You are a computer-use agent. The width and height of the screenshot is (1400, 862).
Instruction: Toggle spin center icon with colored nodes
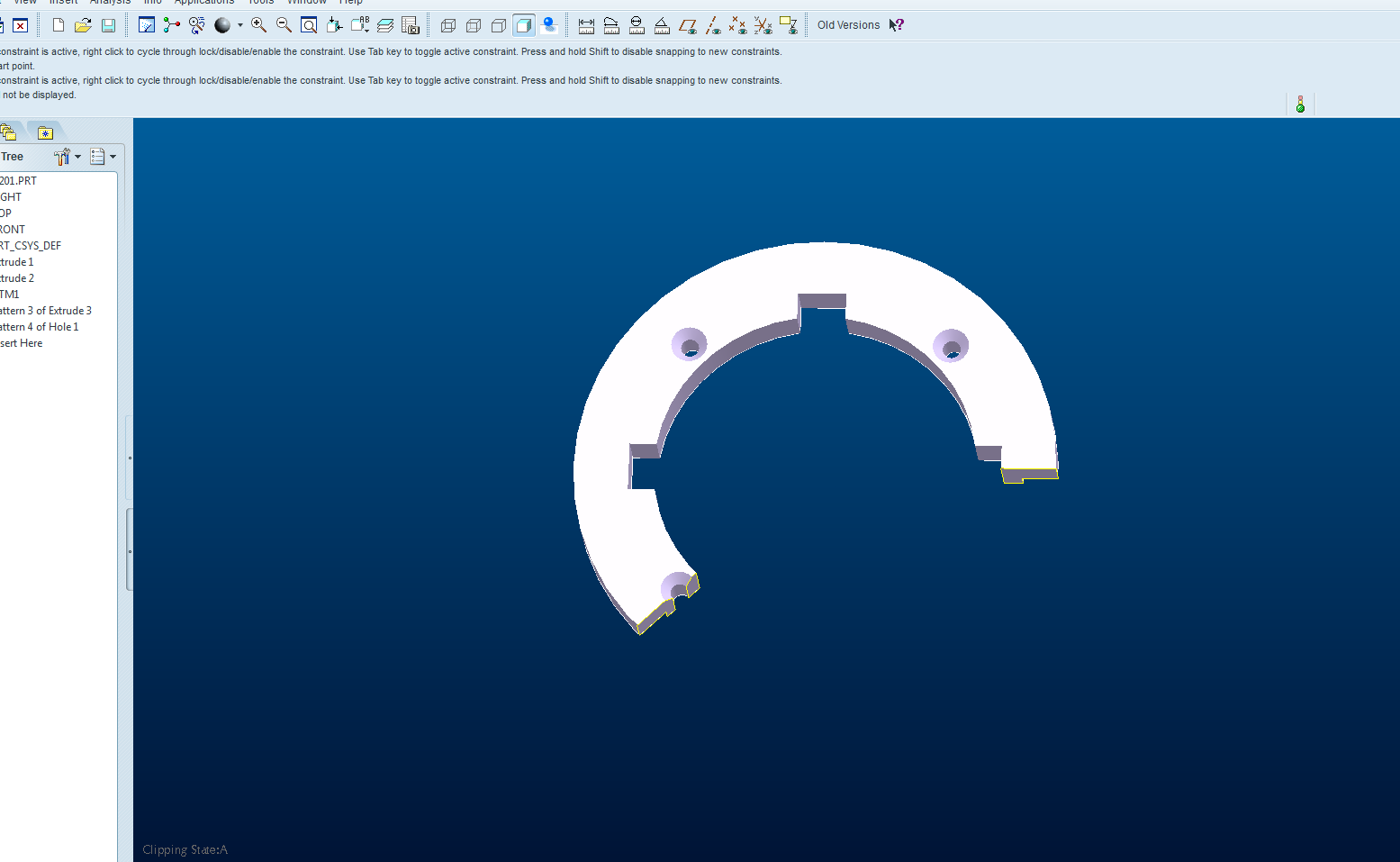click(172, 25)
